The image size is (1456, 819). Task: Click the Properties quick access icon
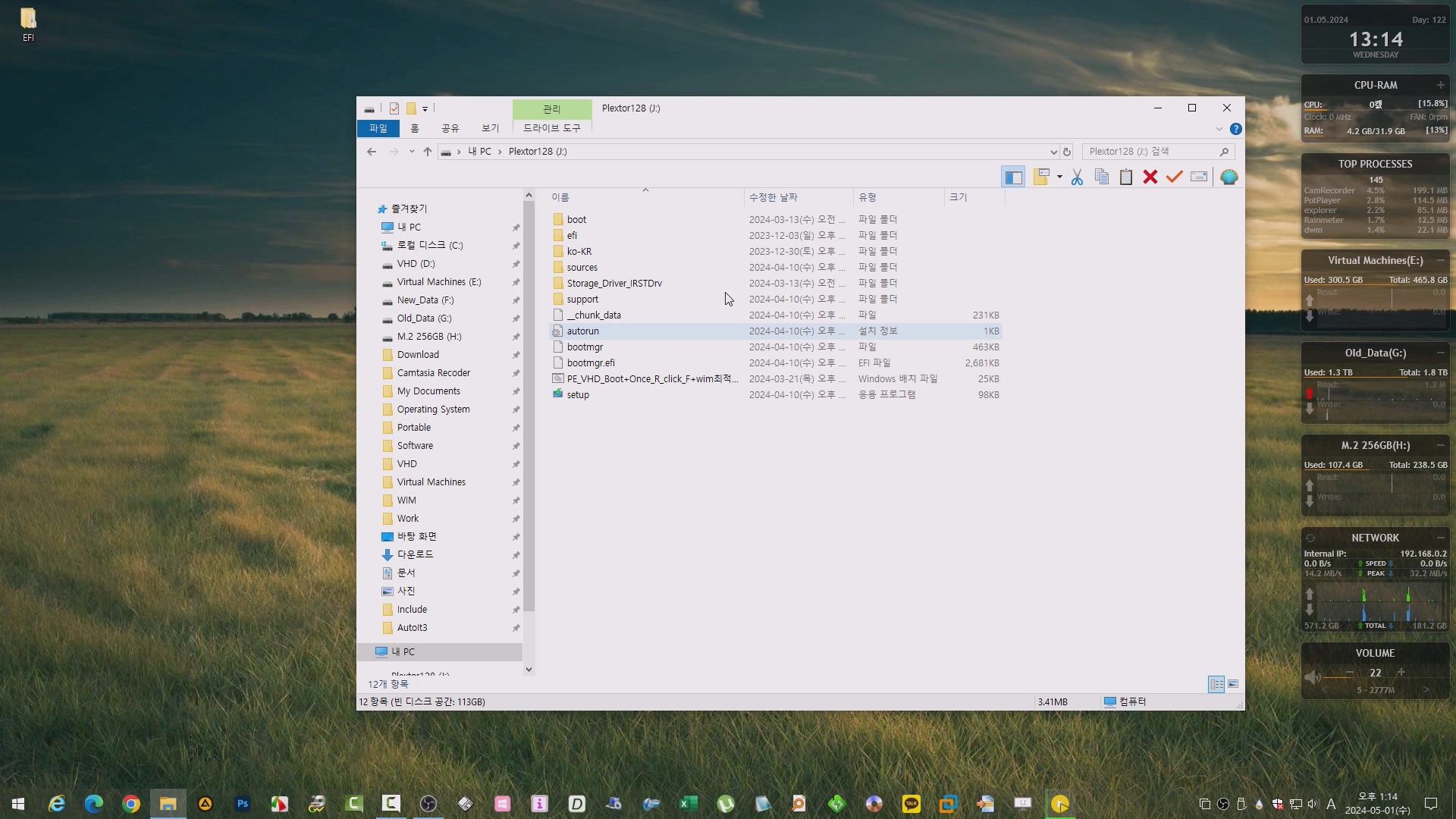click(394, 108)
